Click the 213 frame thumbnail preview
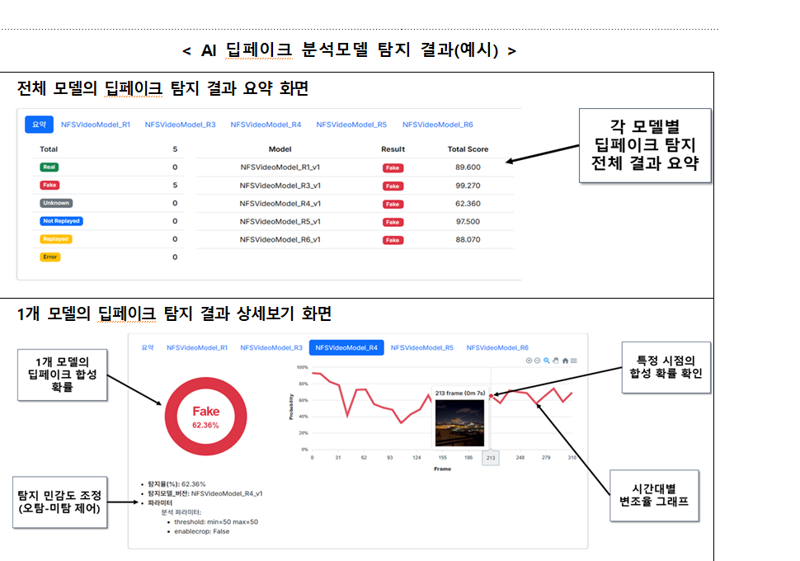 [459, 425]
